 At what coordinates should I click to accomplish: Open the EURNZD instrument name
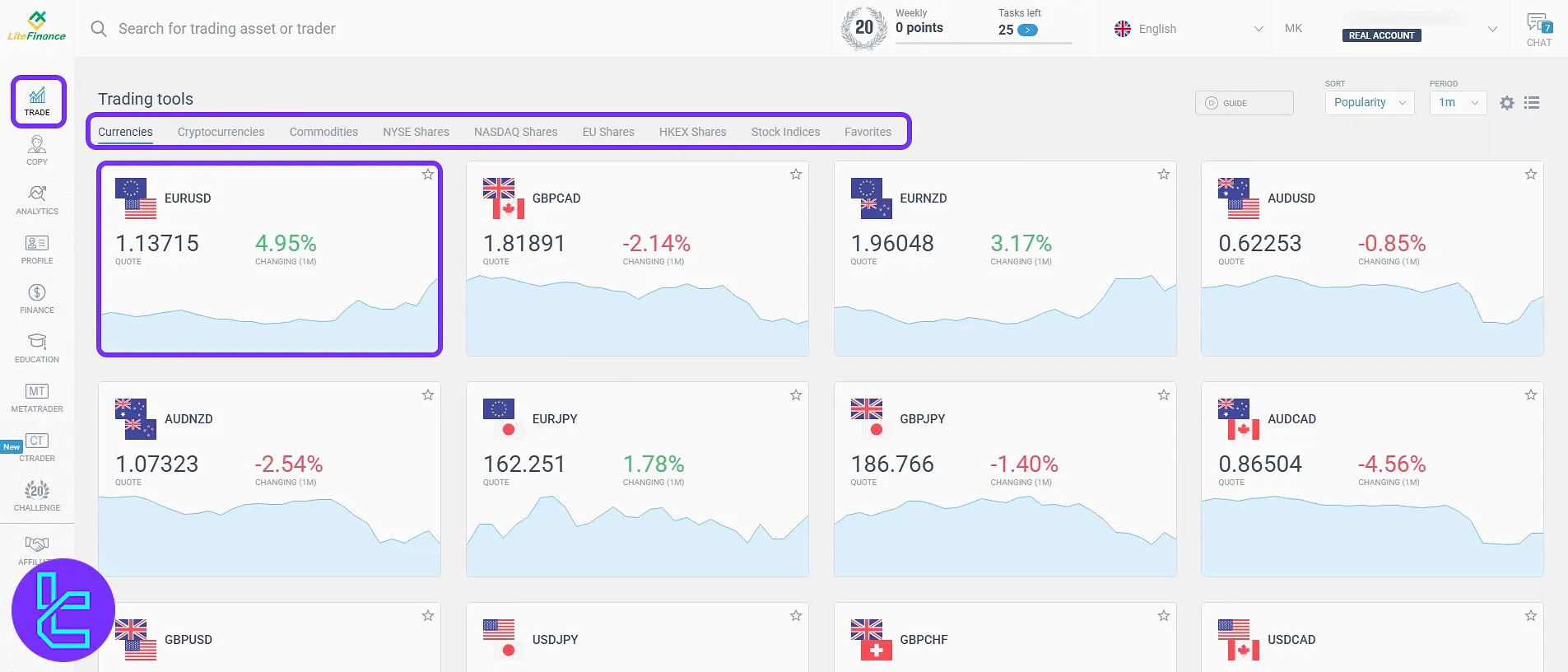[x=923, y=198]
